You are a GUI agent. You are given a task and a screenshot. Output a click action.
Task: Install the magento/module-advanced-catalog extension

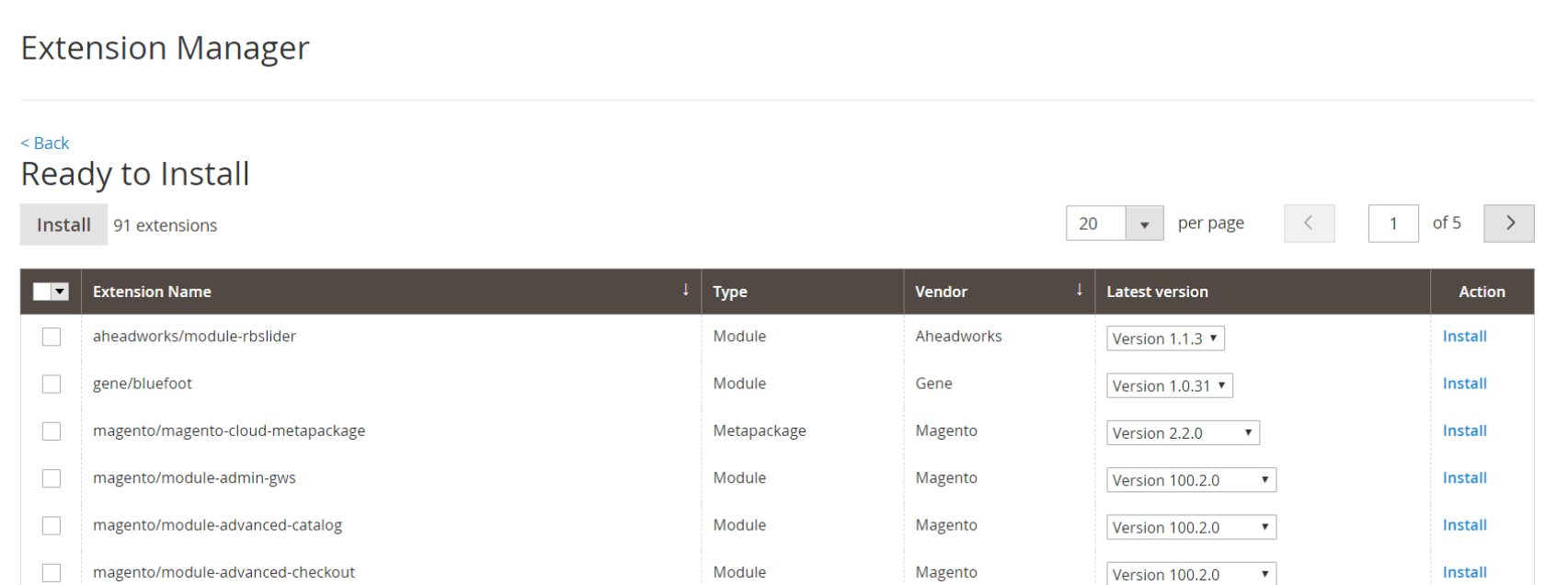[x=1464, y=525]
